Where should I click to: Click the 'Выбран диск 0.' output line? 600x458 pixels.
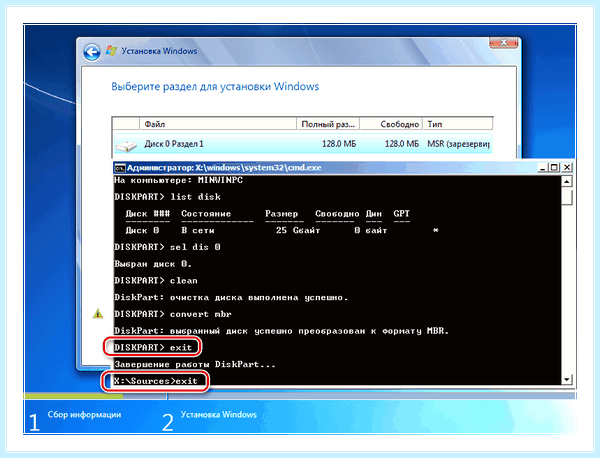153,264
